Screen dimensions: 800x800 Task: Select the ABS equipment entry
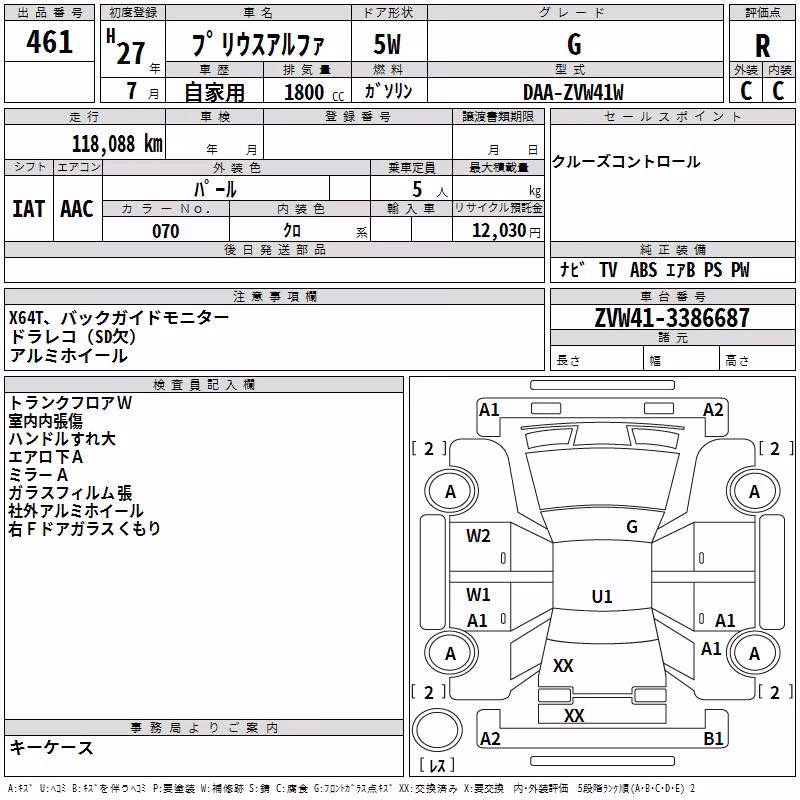click(x=643, y=269)
